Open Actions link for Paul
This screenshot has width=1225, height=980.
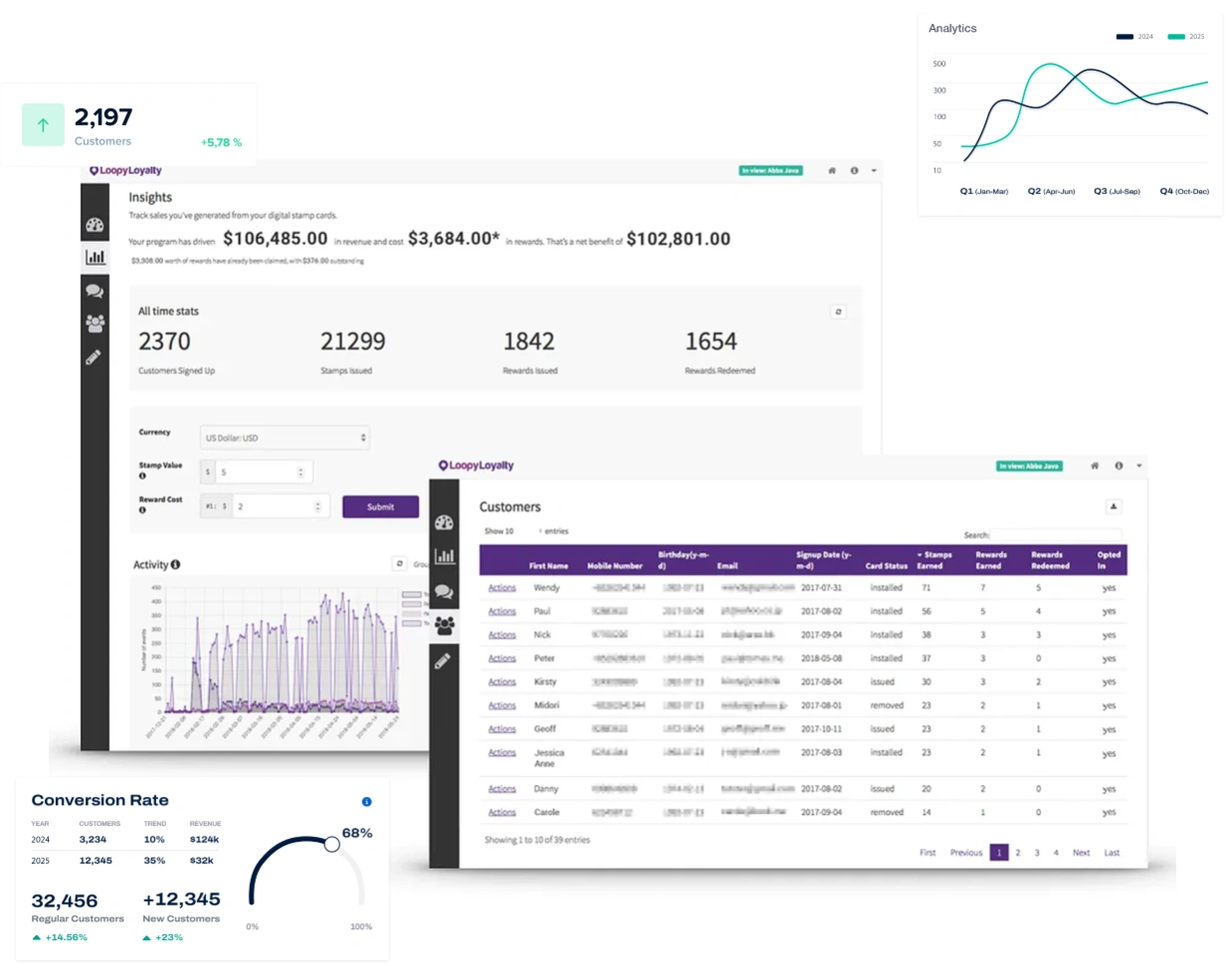(502, 612)
